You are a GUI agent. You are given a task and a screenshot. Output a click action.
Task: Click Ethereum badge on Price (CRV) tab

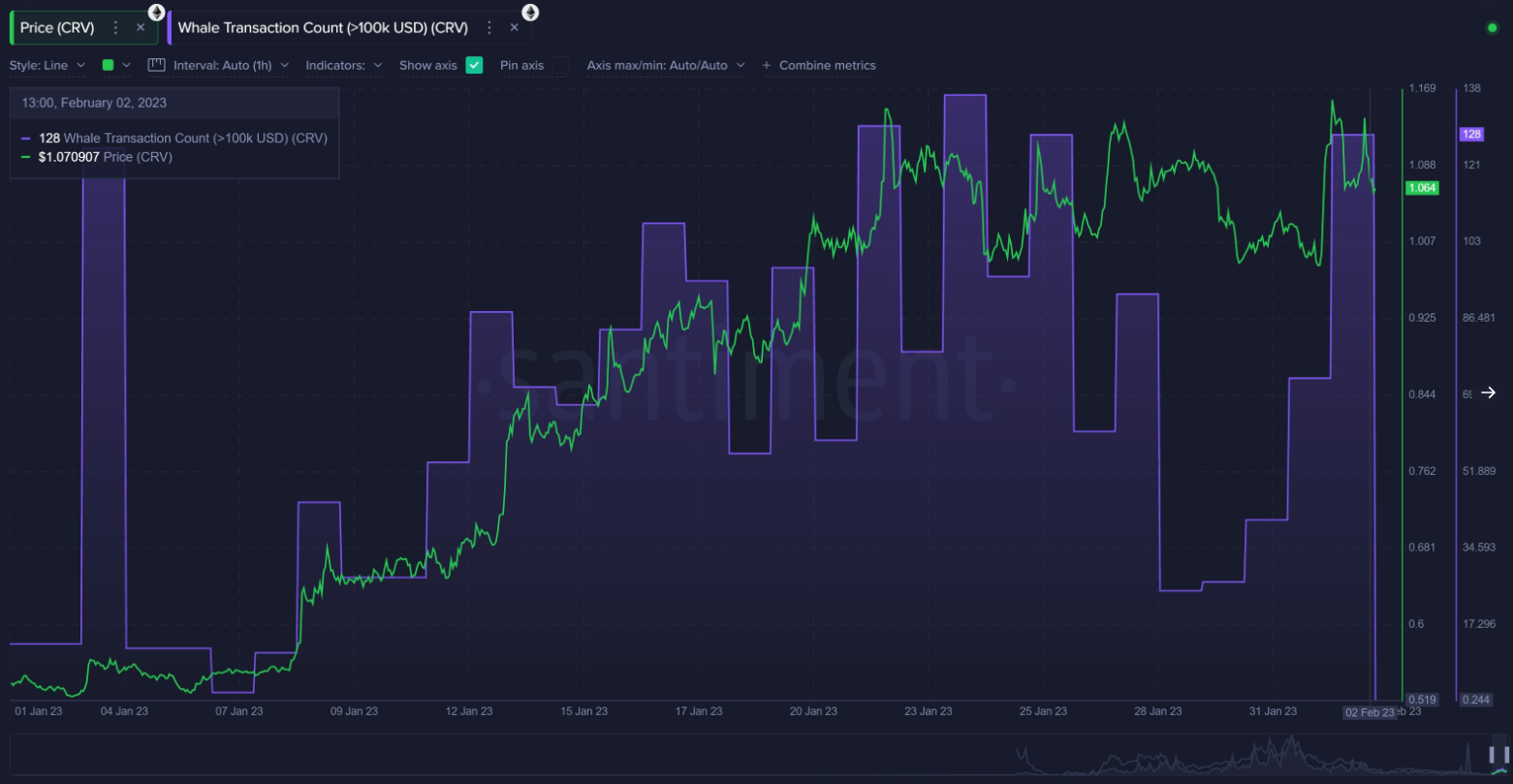click(x=156, y=12)
